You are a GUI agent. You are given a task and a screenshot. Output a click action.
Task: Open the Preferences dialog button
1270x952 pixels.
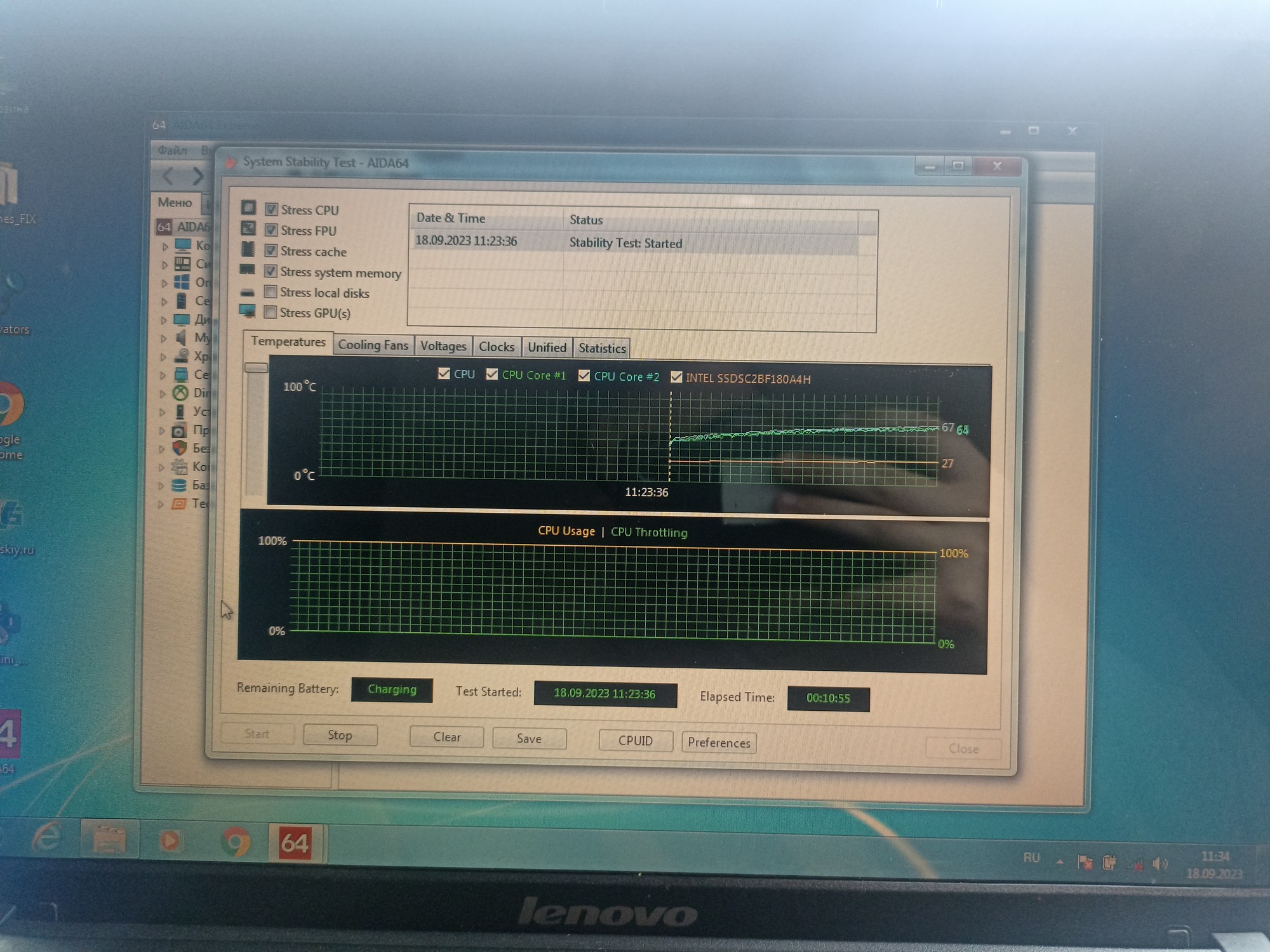[x=719, y=743]
